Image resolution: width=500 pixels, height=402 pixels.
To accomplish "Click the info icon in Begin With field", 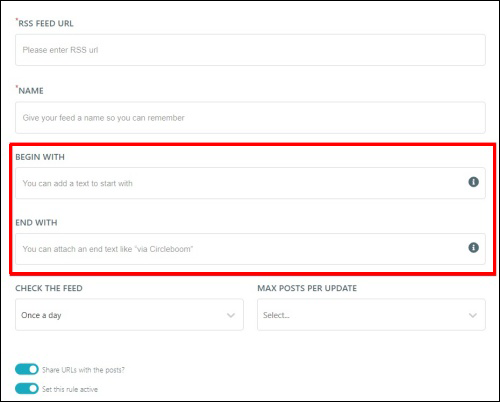I will [x=473, y=182].
